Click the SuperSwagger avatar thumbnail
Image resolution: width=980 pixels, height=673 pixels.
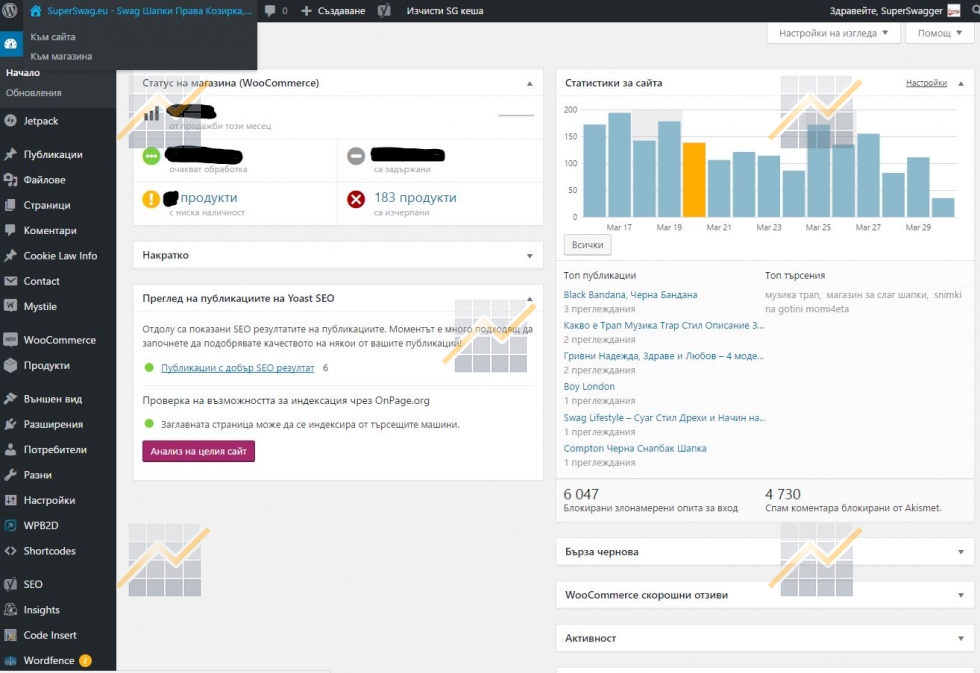[x=954, y=11]
